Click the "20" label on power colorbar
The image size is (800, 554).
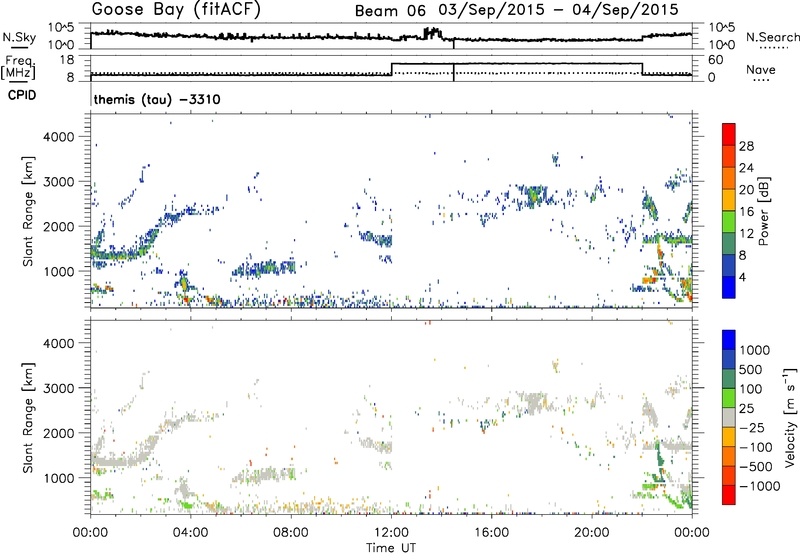[746, 190]
